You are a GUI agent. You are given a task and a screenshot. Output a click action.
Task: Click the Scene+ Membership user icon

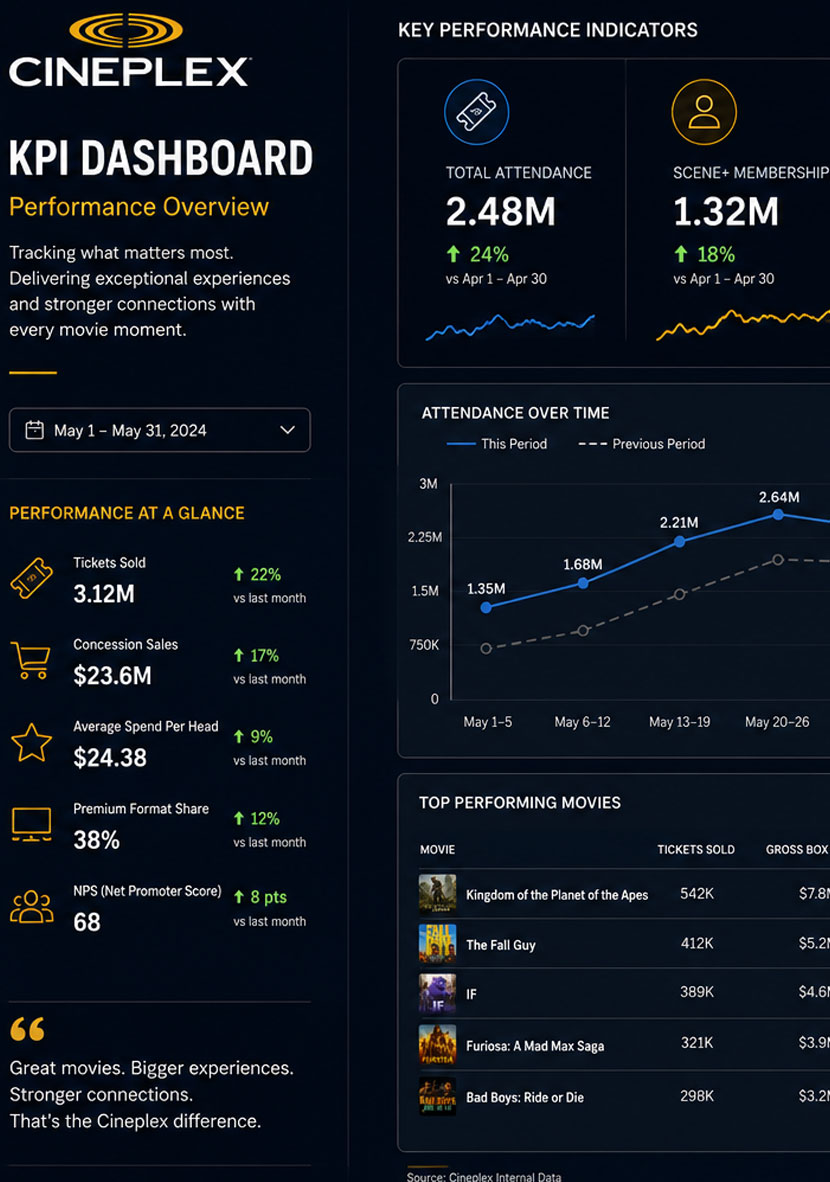(704, 112)
